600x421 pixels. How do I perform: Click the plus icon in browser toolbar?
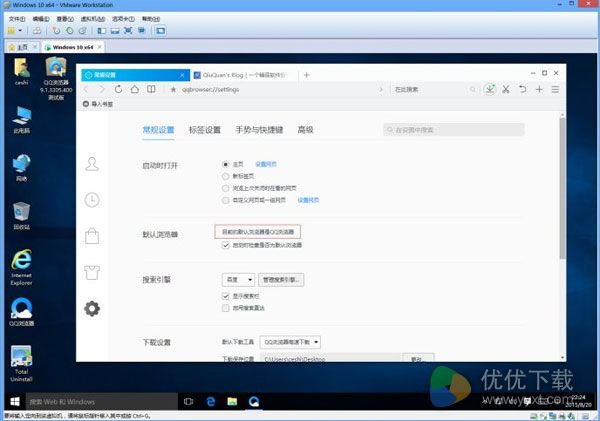click(539, 89)
